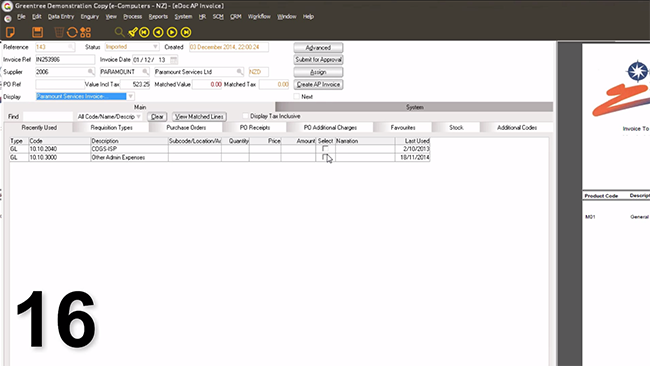Viewport: 650px width, 366px height.
Task: Click the Advanced button
Action: (x=318, y=48)
